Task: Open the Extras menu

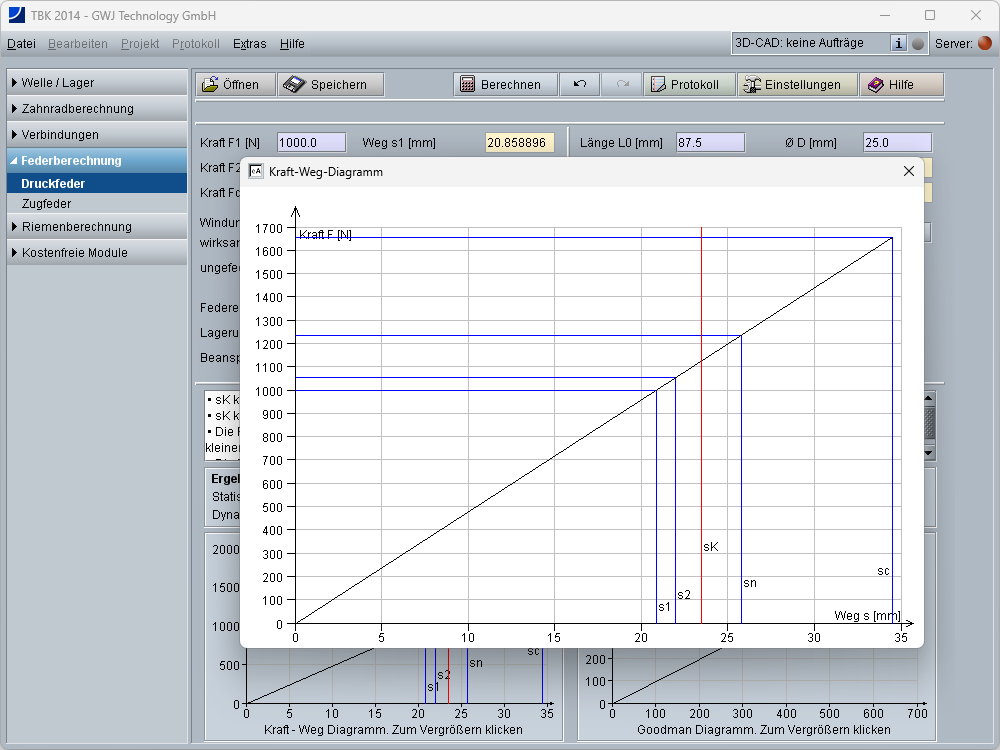Action: [249, 44]
